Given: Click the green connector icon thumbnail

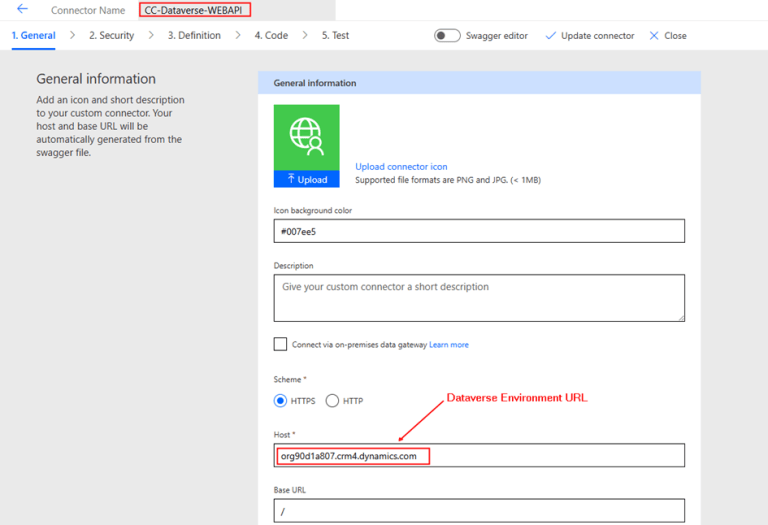Looking at the screenshot, I should coord(307,137).
